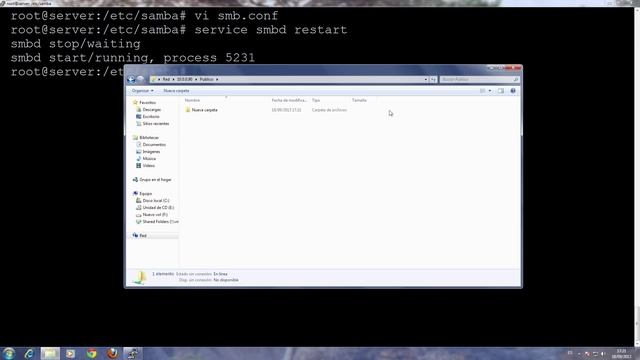
Task: Launch Firefox from the taskbar
Action: pyautogui.click(x=112, y=353)
